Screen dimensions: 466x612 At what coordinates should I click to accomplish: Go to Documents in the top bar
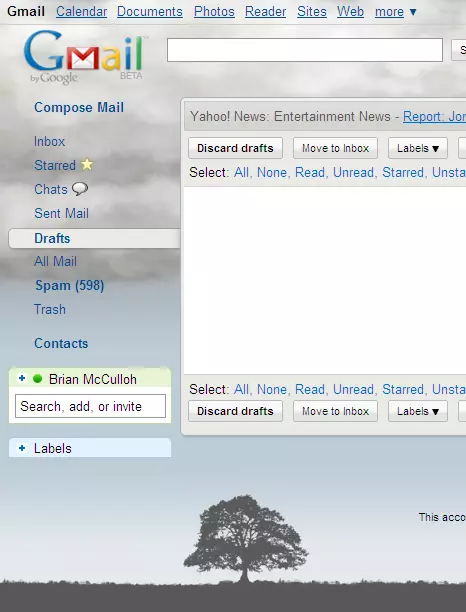click(x=149, y=12)
